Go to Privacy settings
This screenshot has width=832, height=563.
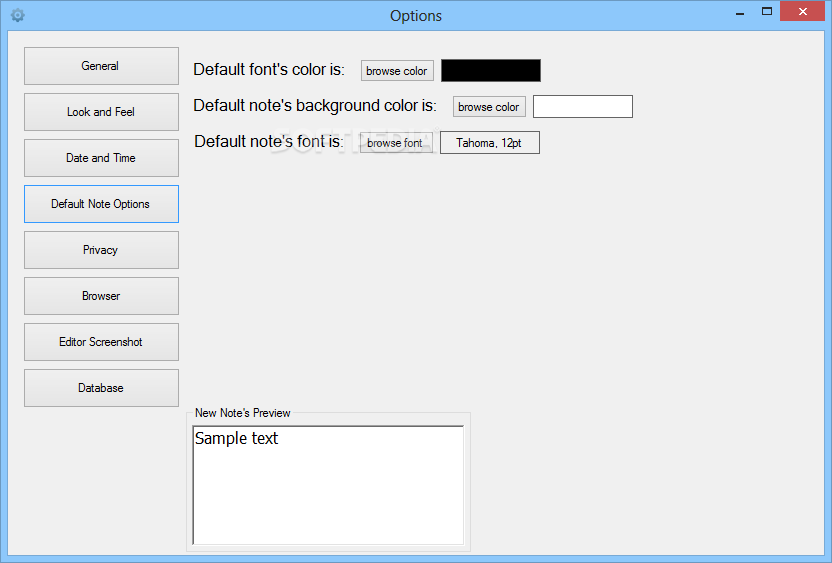(x=101, y=250)
